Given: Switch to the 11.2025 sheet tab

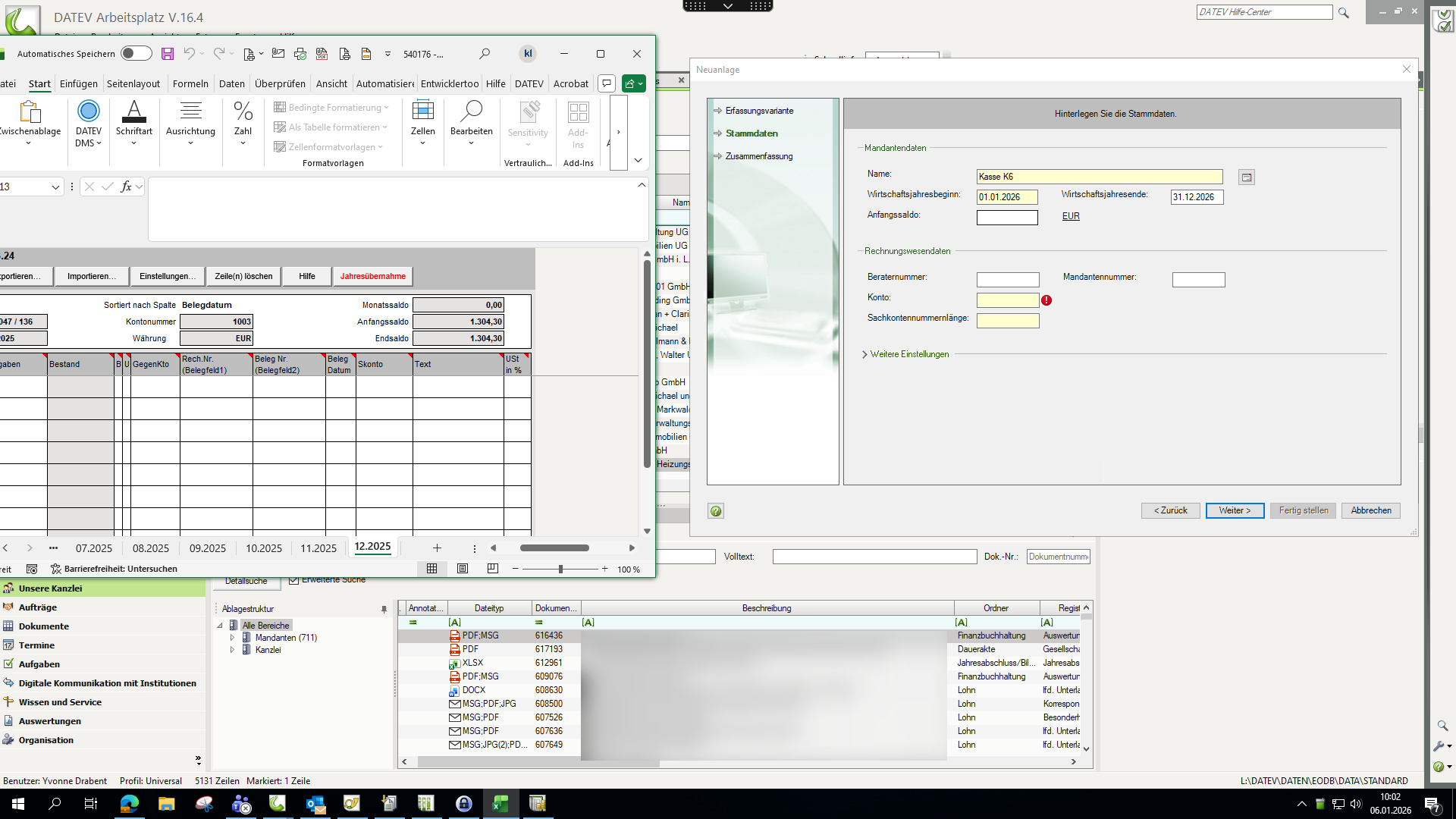Looking at the screenshot, I should pos(318,548).
